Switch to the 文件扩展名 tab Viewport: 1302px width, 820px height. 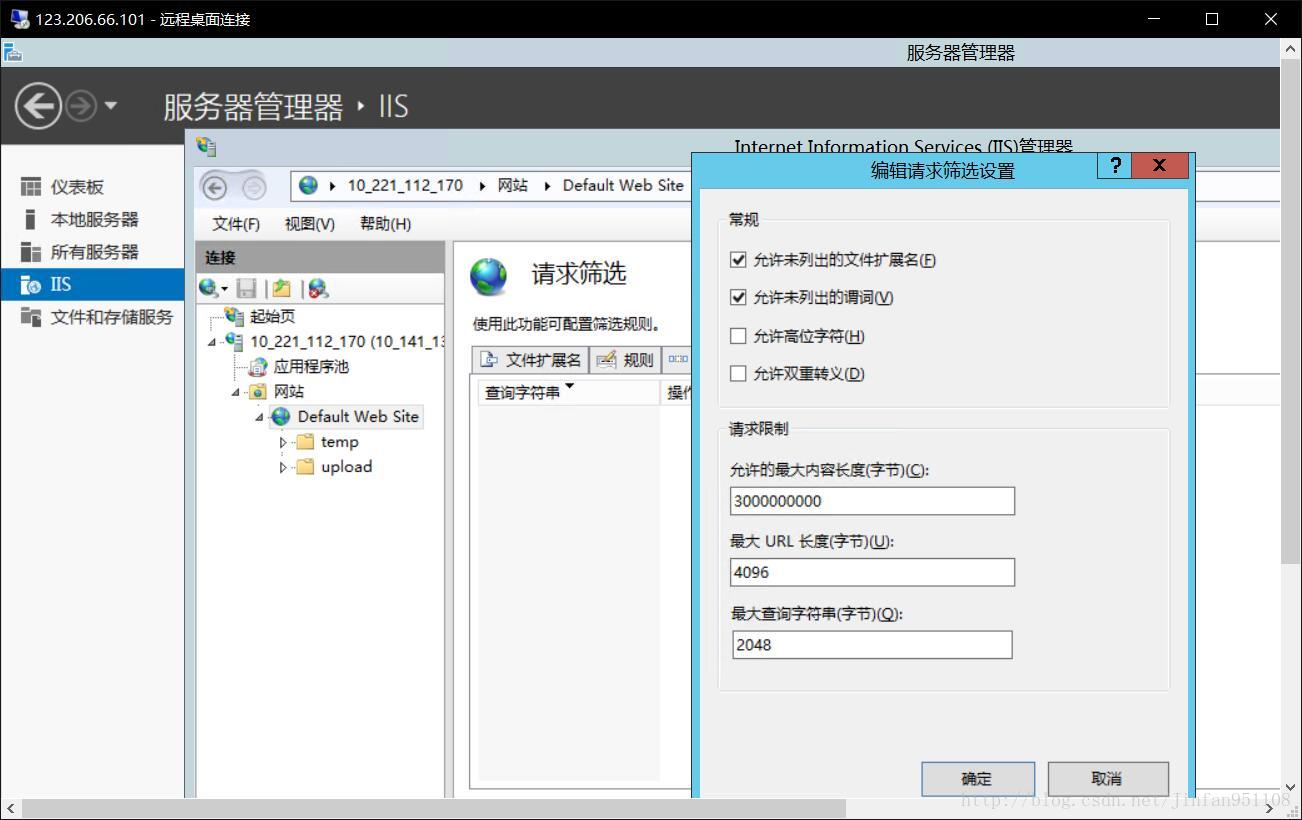(531, 360)
